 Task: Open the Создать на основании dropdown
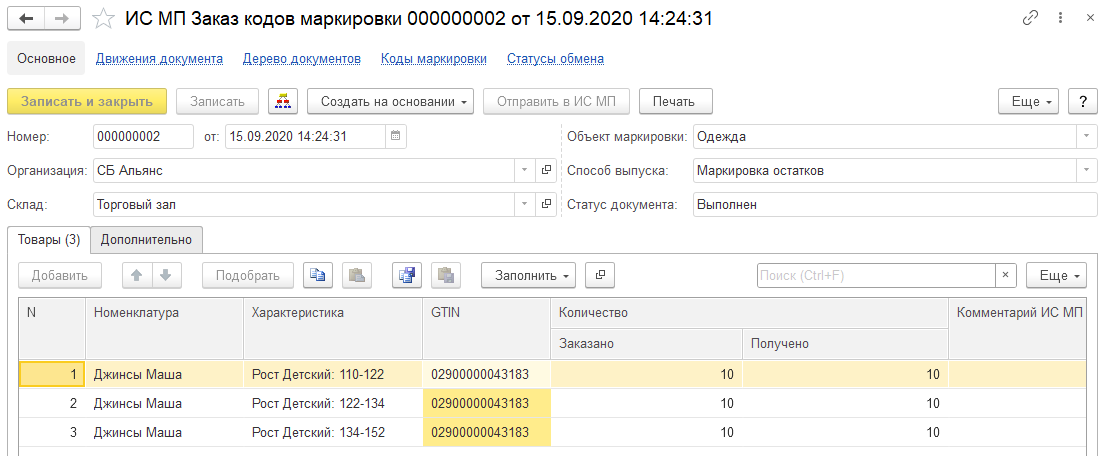(390, 101)
